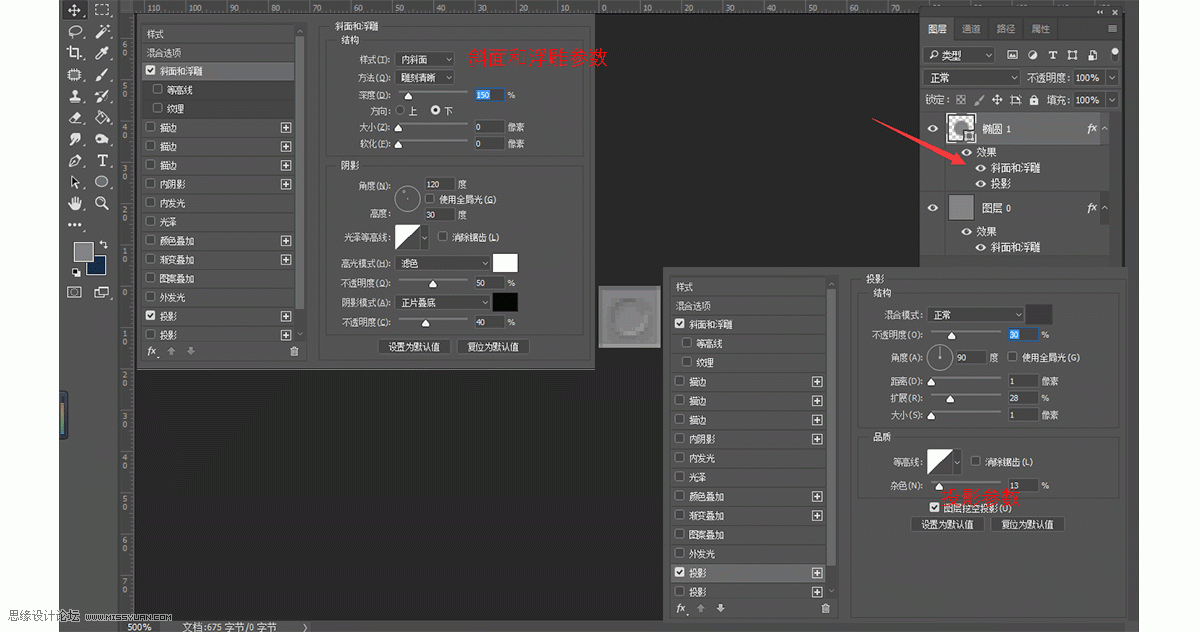Image resolution: width=1200 pixels, height=632 pixels.
Task: Select the Paint Bucket tool
Action: tap(102, 118)
